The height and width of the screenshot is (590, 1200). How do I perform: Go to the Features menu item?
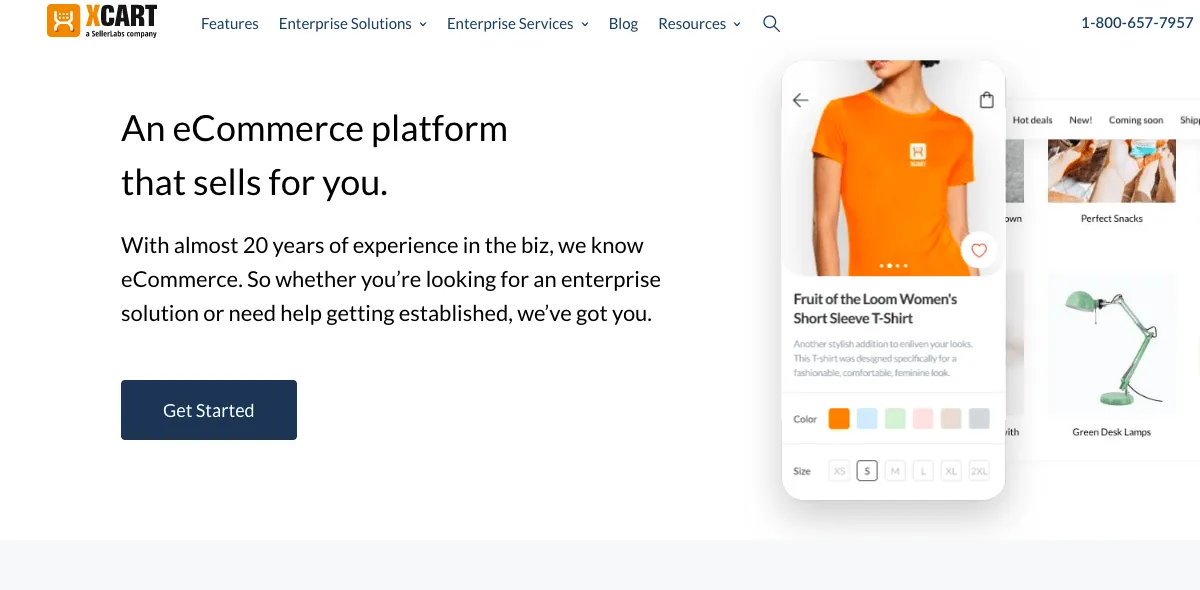230,23
